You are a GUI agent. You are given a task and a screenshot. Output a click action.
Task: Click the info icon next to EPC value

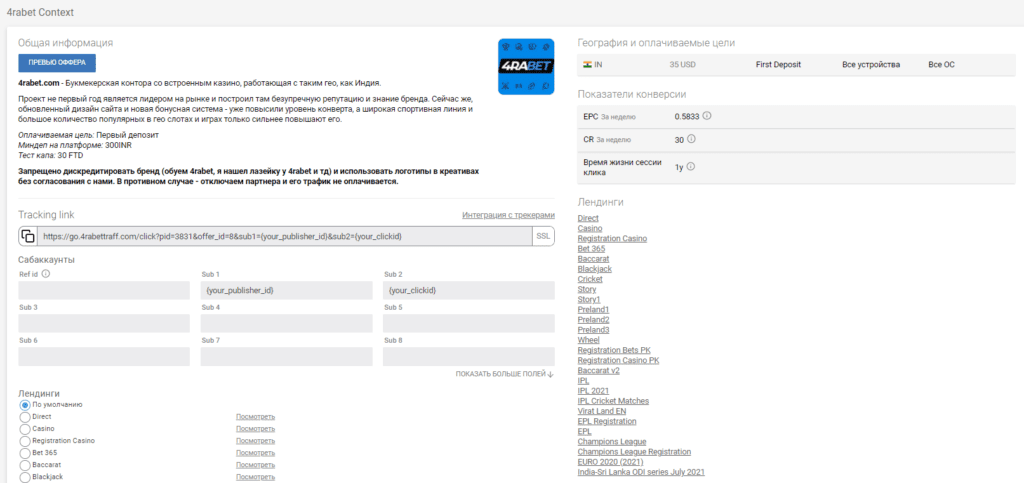707,116
